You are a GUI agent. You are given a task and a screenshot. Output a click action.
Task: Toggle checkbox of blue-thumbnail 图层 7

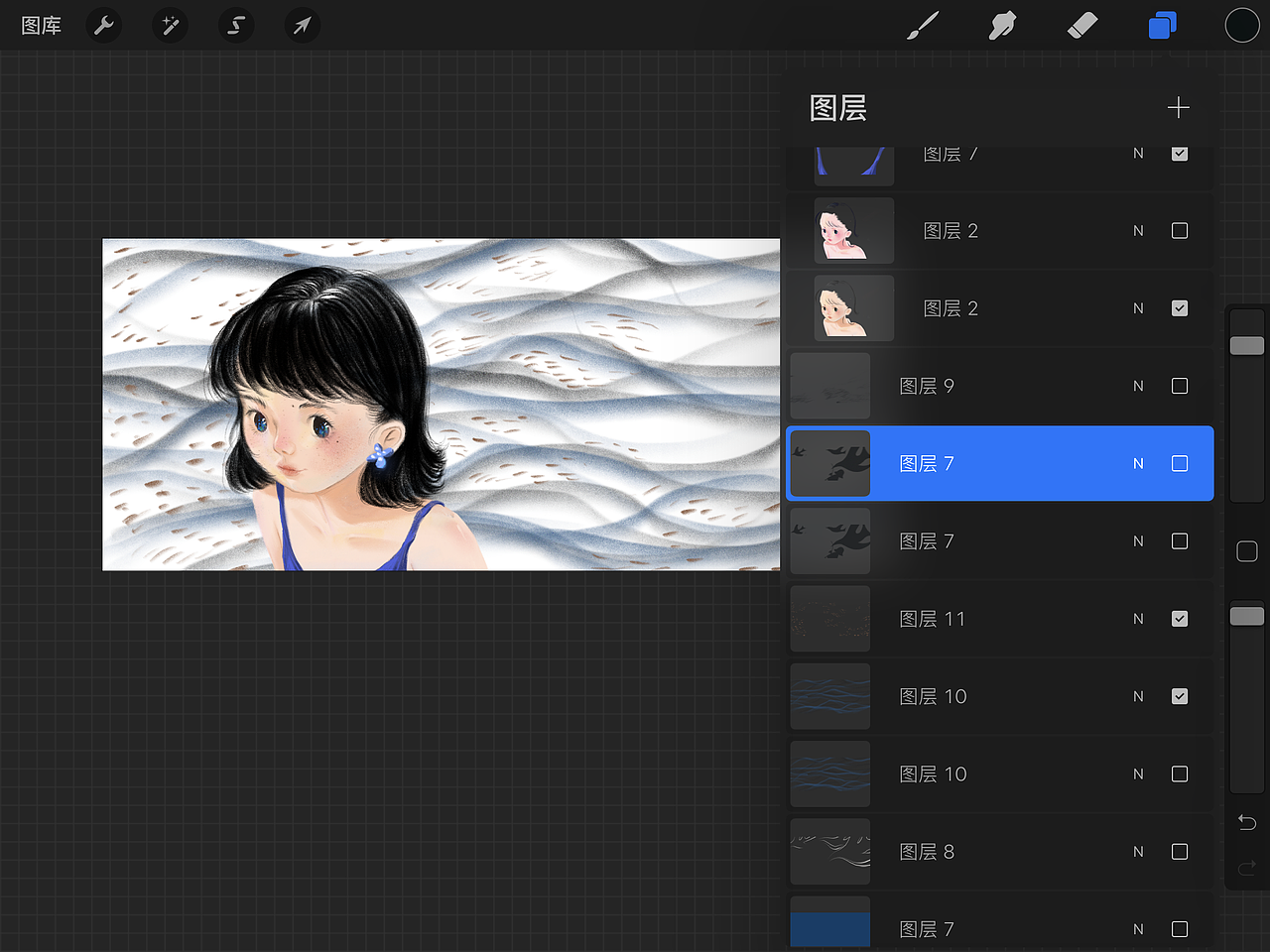pyautogui.click(x=1180, y=929)
